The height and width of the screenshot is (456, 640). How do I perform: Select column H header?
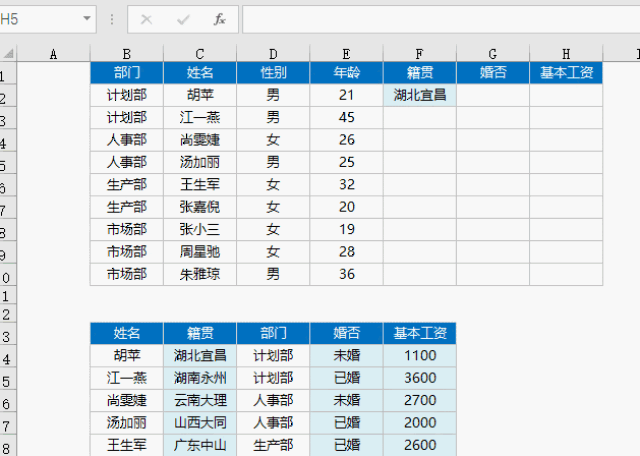[x=566, y=53]
